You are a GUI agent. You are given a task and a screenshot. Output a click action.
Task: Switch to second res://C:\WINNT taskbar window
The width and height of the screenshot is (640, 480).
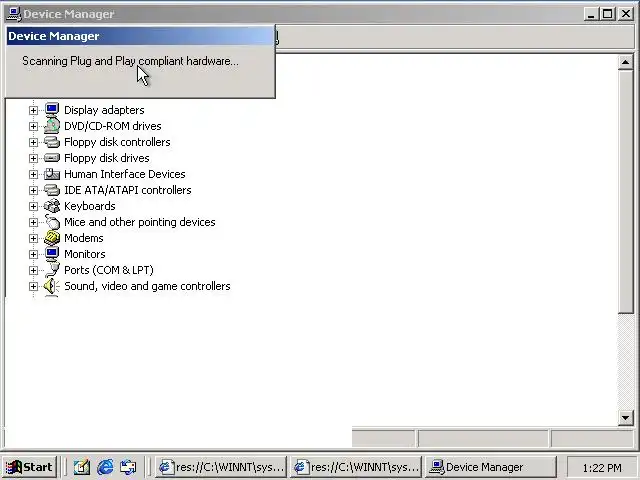coord(356,467)
